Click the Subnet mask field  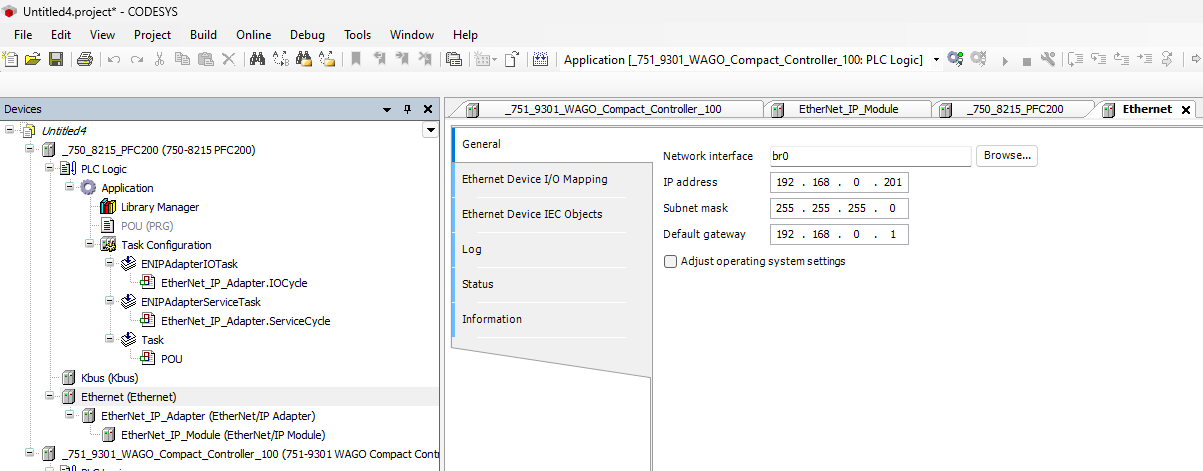[839, 208]
